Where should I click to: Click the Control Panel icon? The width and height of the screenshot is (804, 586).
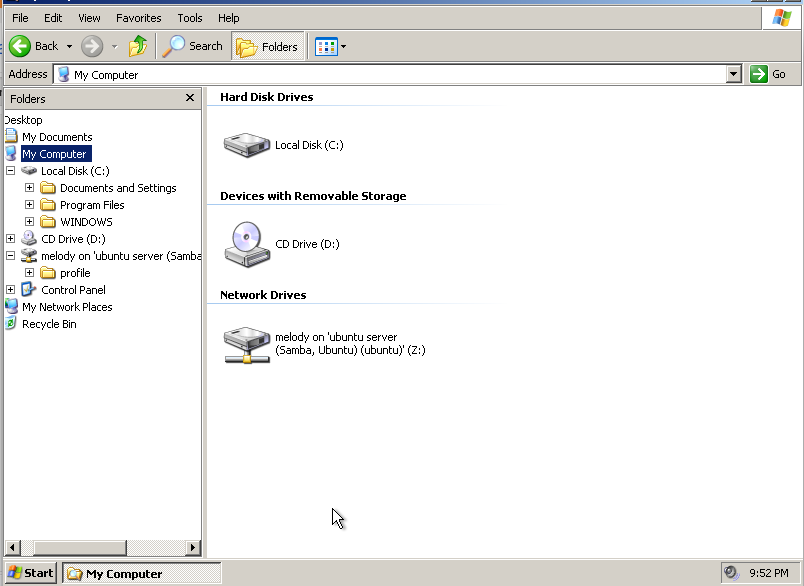click(x=29, y=289)
